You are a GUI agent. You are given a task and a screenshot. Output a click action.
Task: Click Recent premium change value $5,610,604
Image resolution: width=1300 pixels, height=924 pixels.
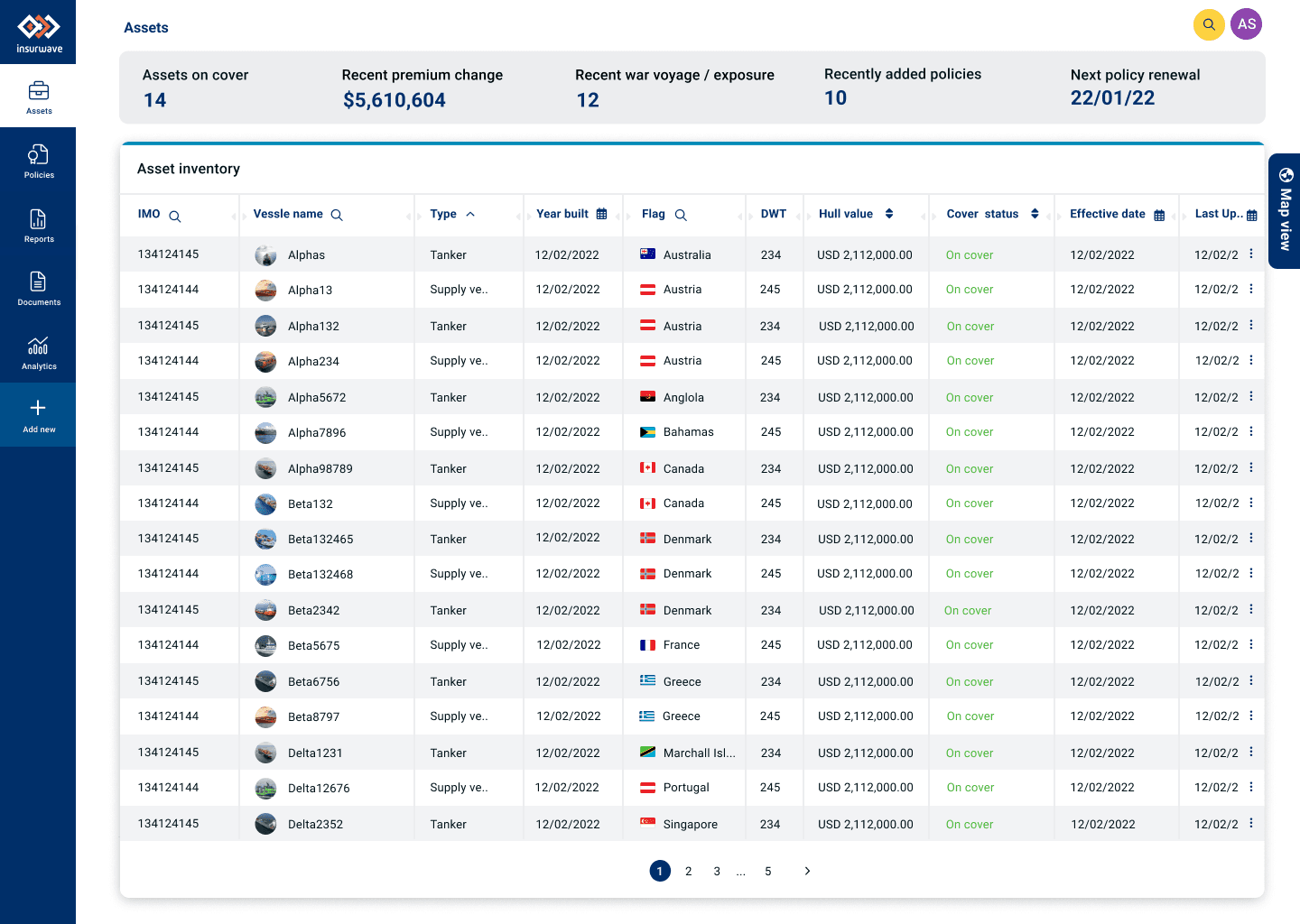395,100
